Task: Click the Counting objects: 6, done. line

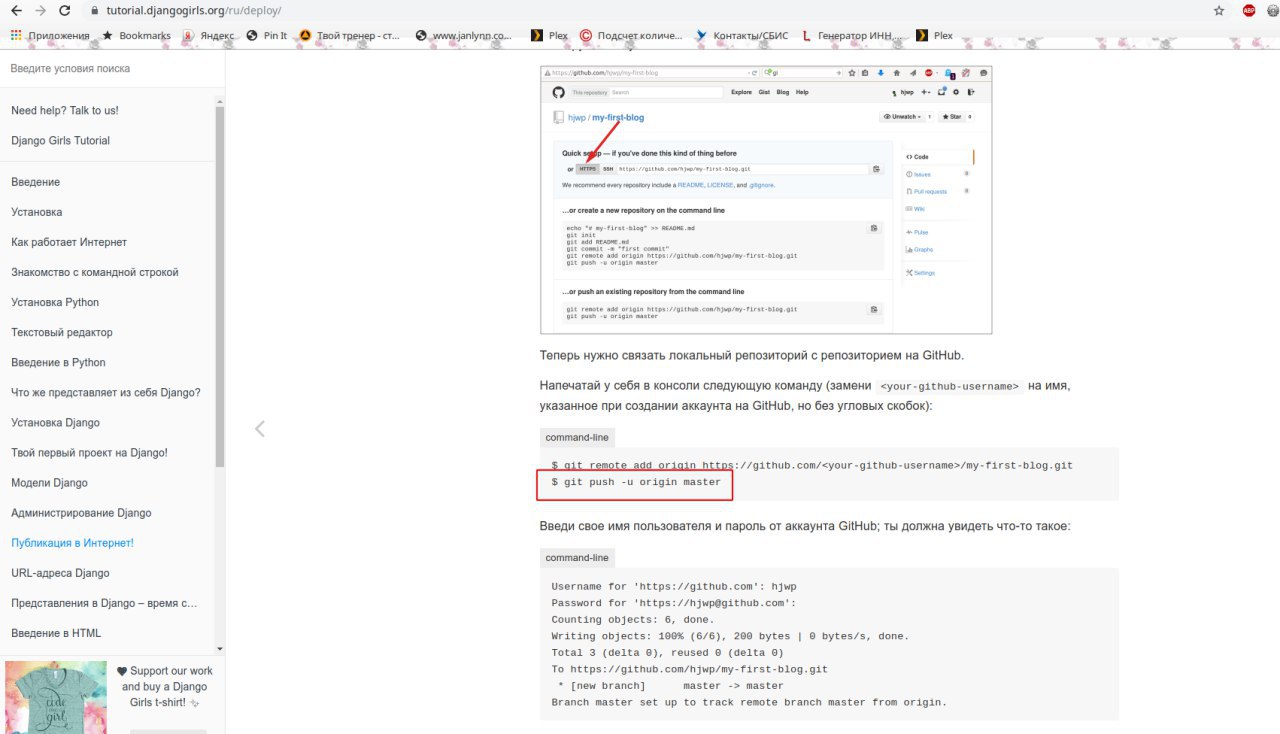Action: click(644, 620)
